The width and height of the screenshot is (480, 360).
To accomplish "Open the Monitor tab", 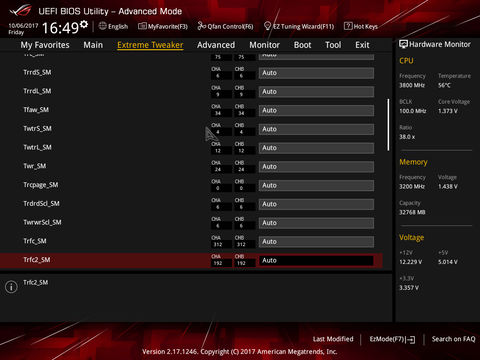I will pyautogui.click(x=264, y=45).
